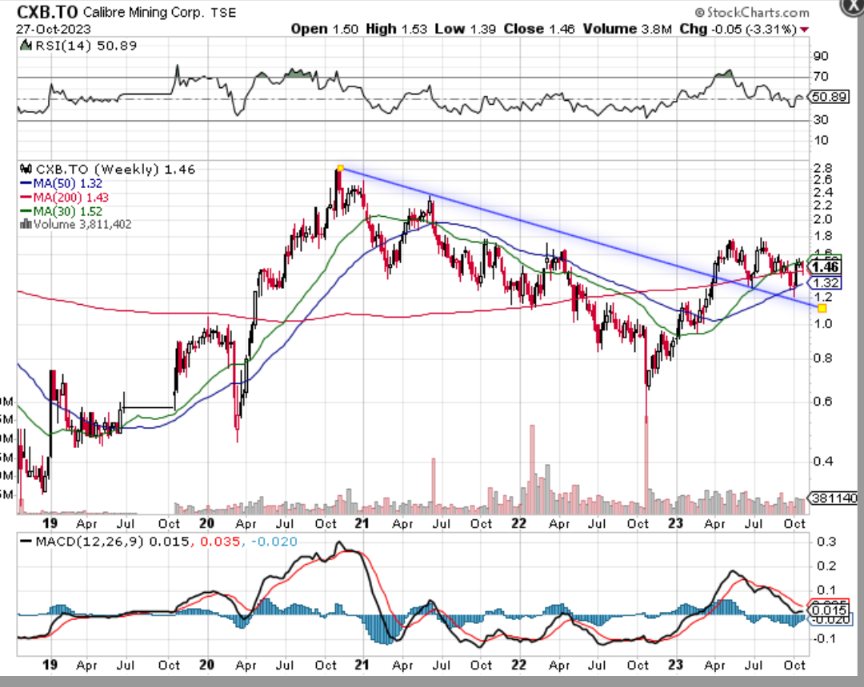
Task: Click the TSE exchange label
Action: (x=223, y=13)
